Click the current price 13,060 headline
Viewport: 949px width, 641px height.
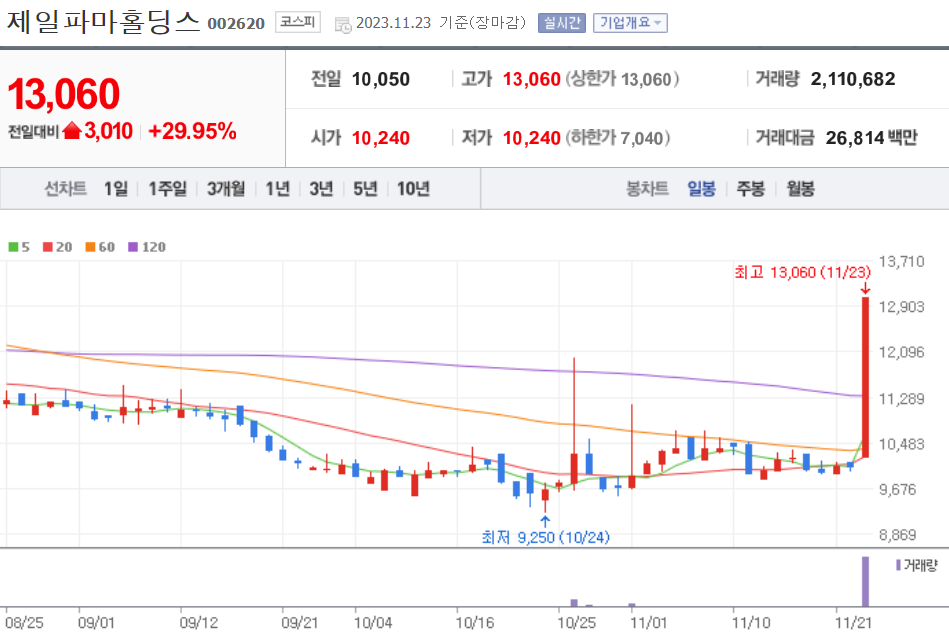pyautogui.click(x=64, y=94)
